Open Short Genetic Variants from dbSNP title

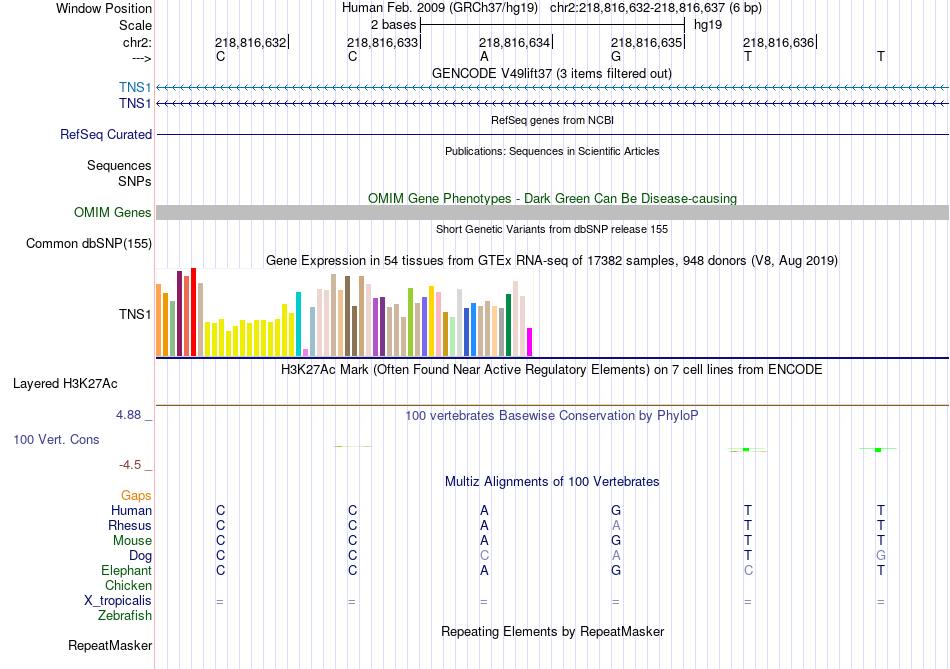[x=552, y=229]
